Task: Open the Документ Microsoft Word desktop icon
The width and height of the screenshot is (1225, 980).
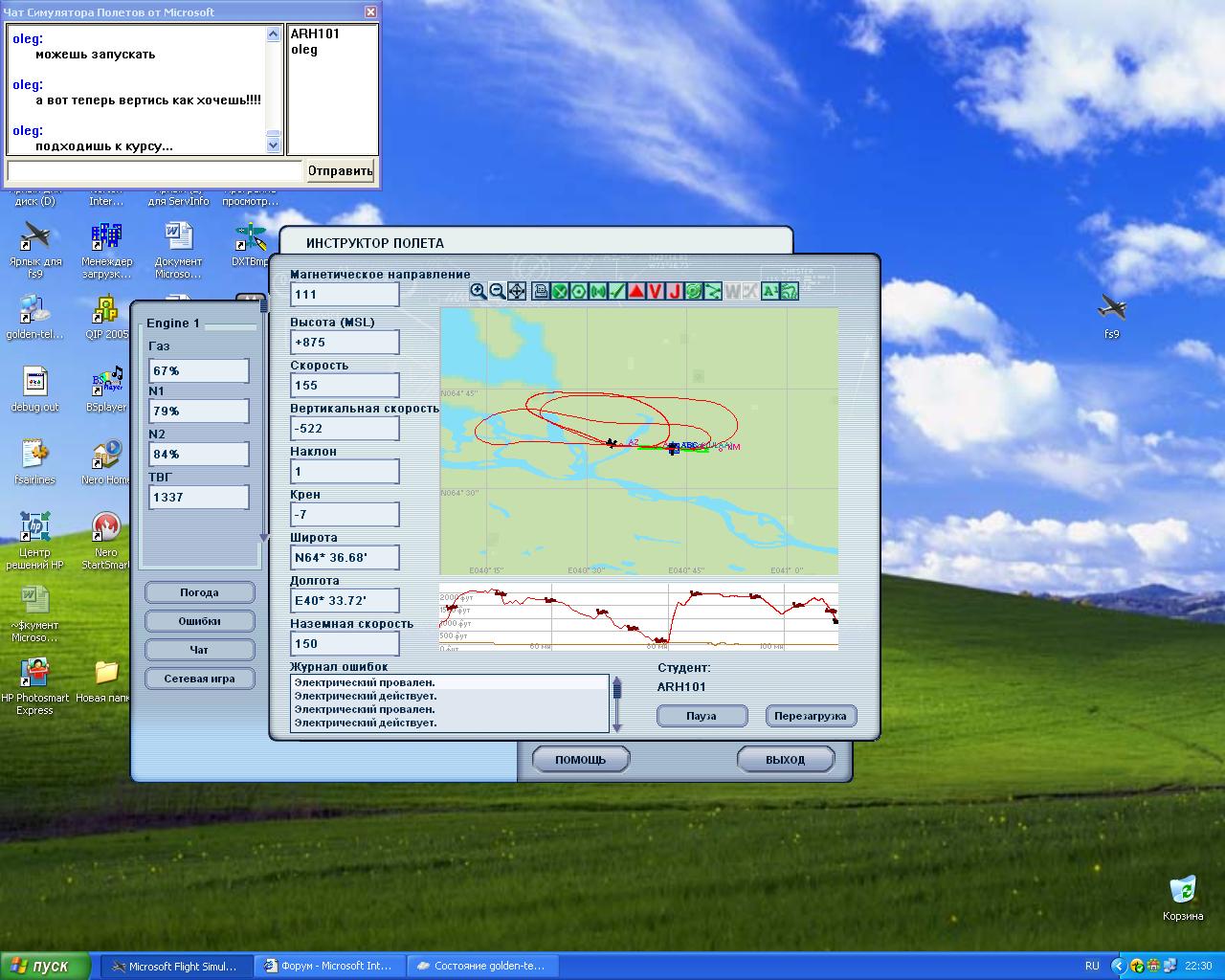Action: click(178, 249)
